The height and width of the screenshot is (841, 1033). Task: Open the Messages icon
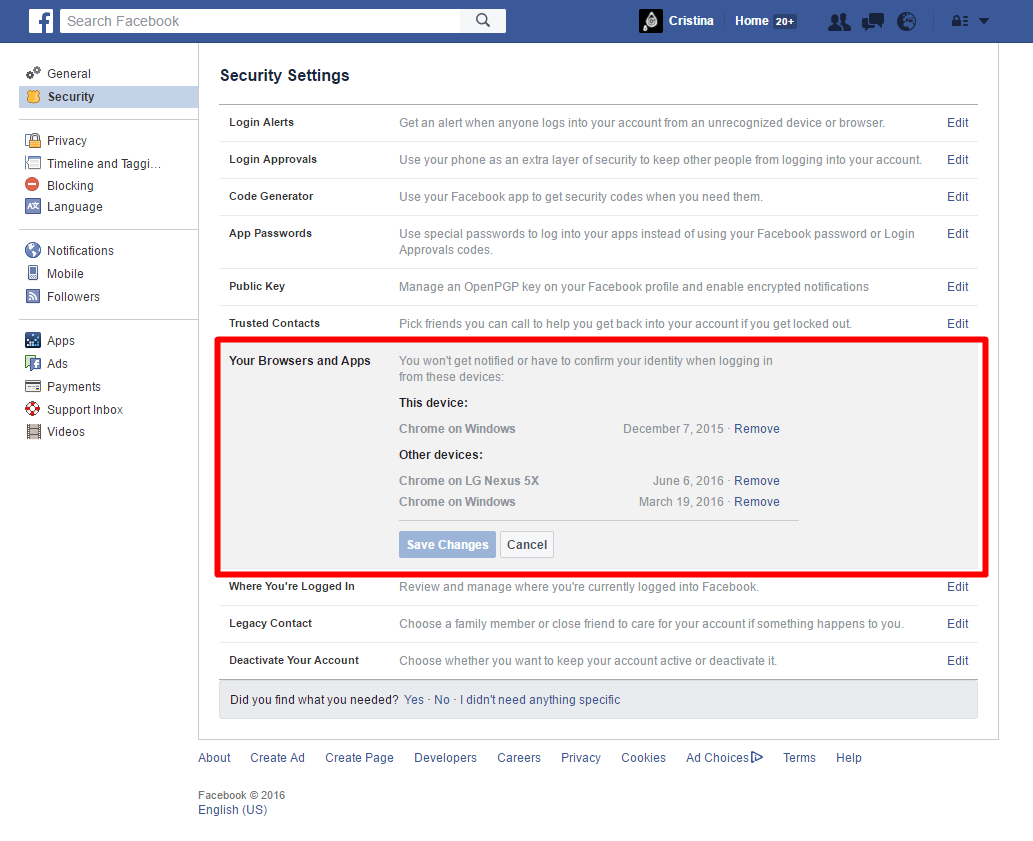(872, 22)
